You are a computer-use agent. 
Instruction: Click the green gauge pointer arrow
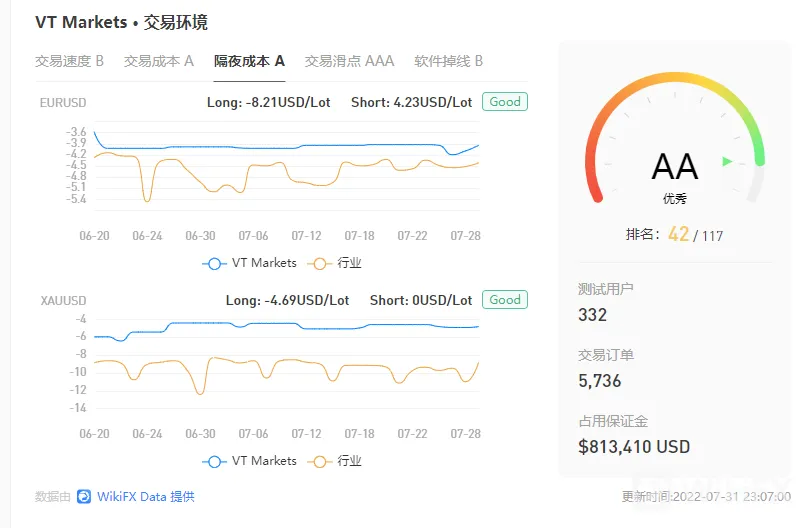point(727,161)
